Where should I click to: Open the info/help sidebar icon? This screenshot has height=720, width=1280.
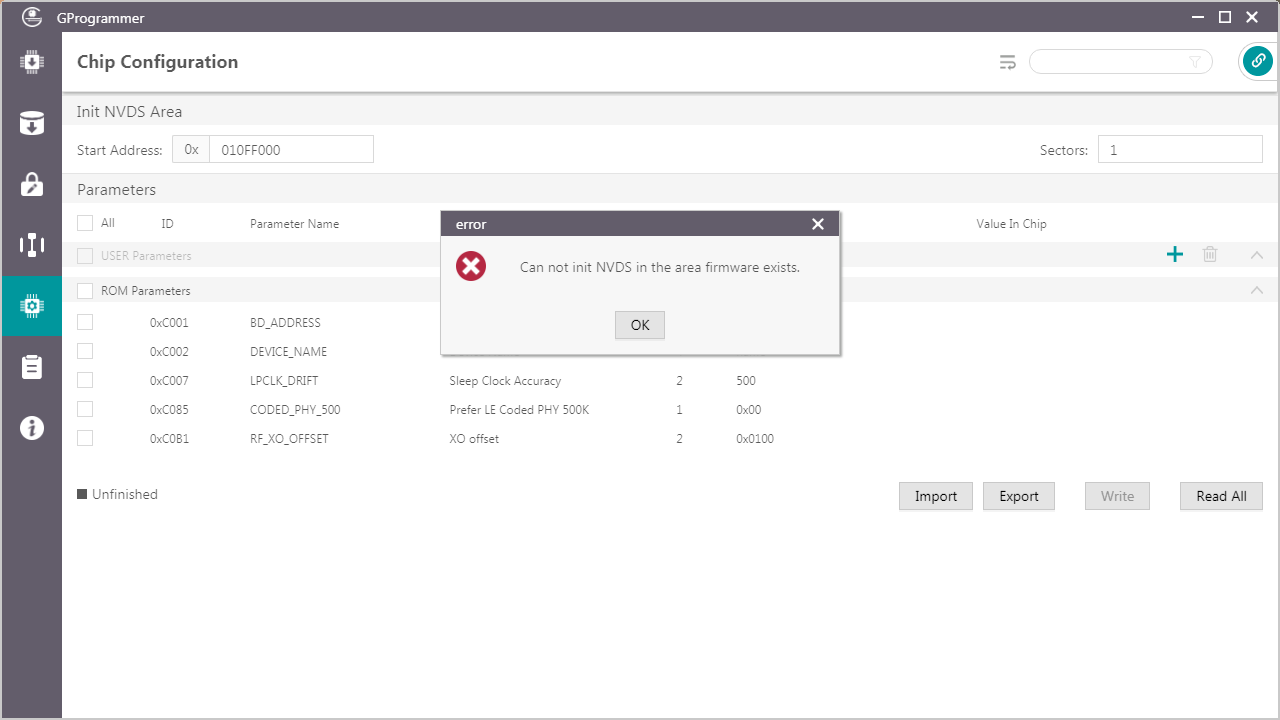coord(31,428)
